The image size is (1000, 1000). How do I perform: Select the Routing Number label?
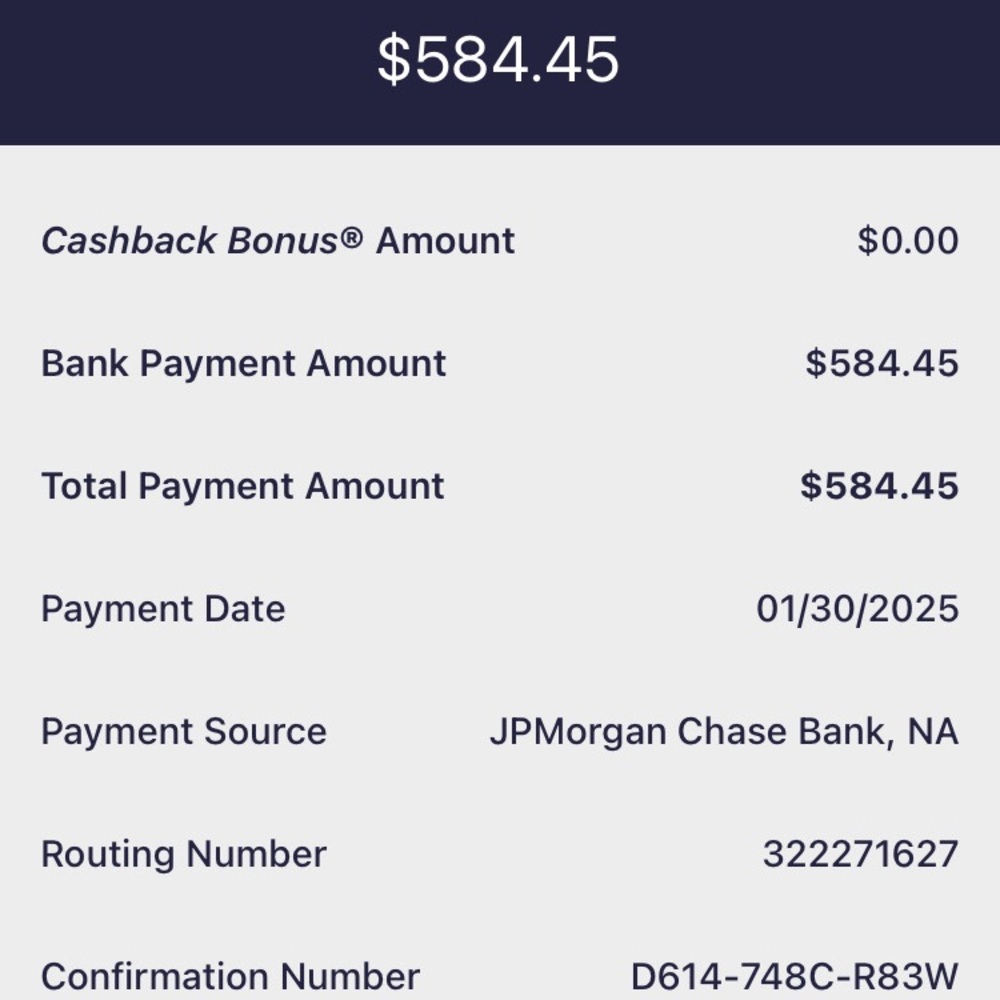click(184, 854)
